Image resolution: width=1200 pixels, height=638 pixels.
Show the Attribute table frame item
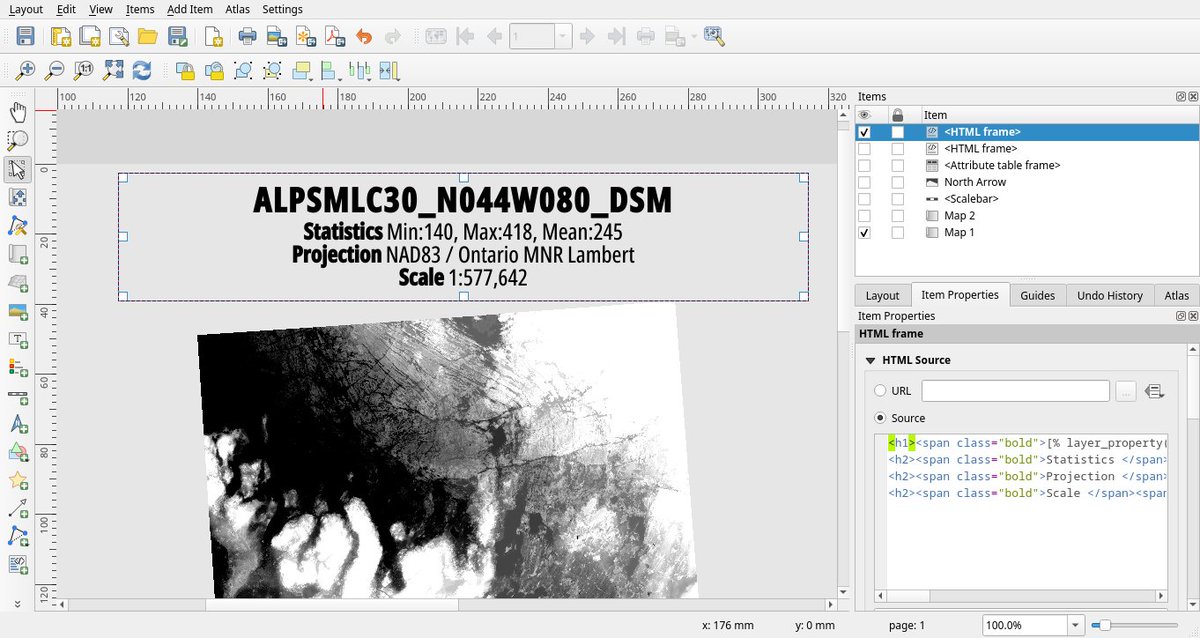point(865,165)
